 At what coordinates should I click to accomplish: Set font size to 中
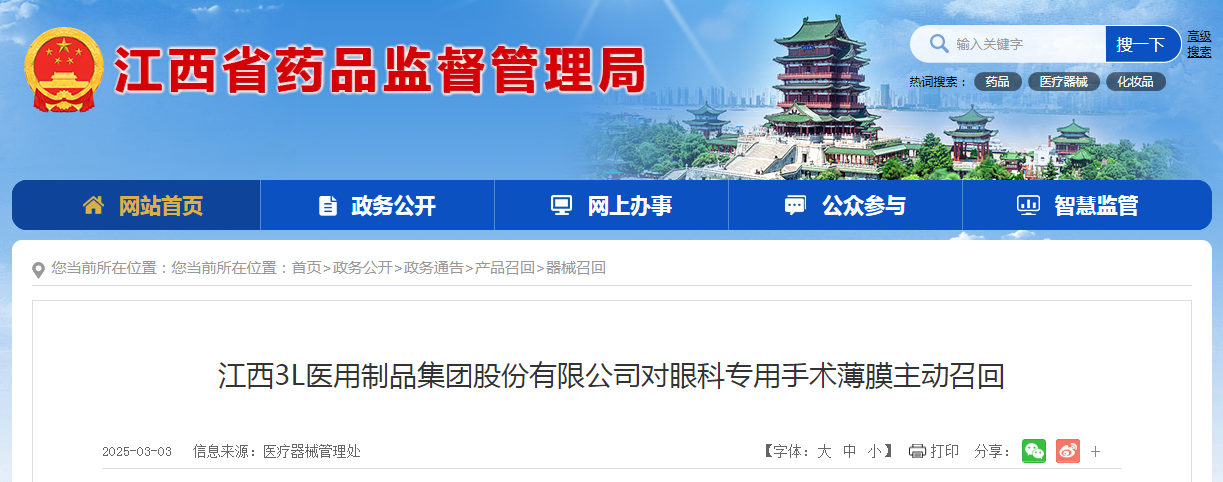849,452
